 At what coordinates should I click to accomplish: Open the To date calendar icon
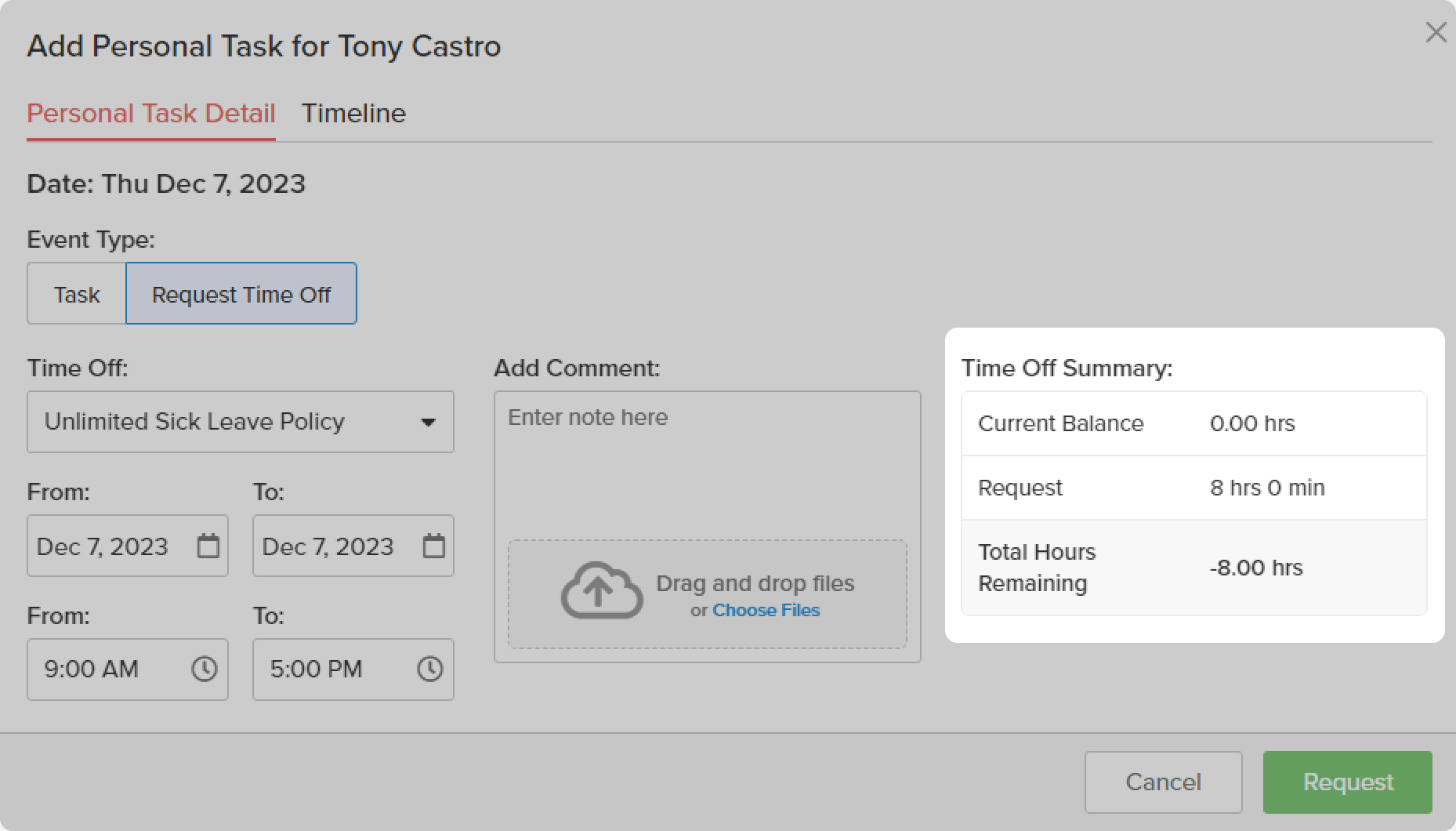pos(433,546)
